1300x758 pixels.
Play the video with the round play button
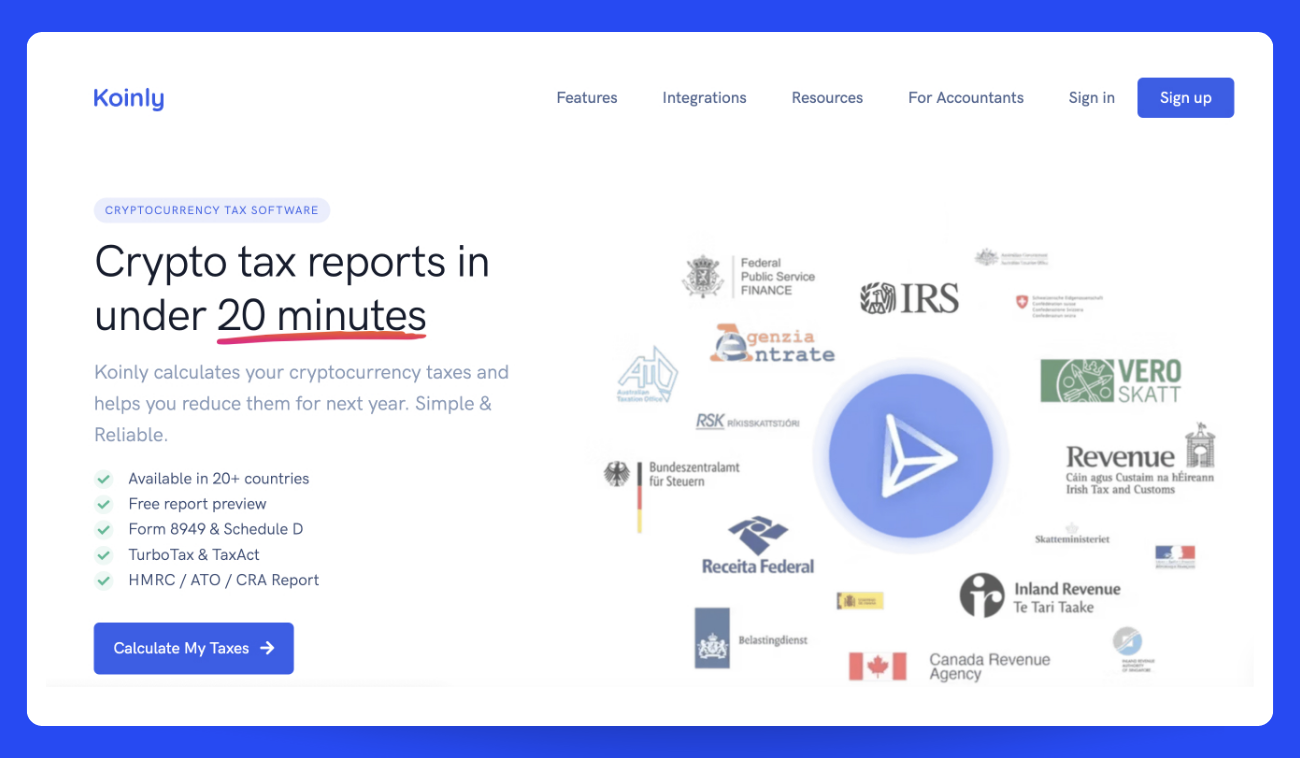911,458
